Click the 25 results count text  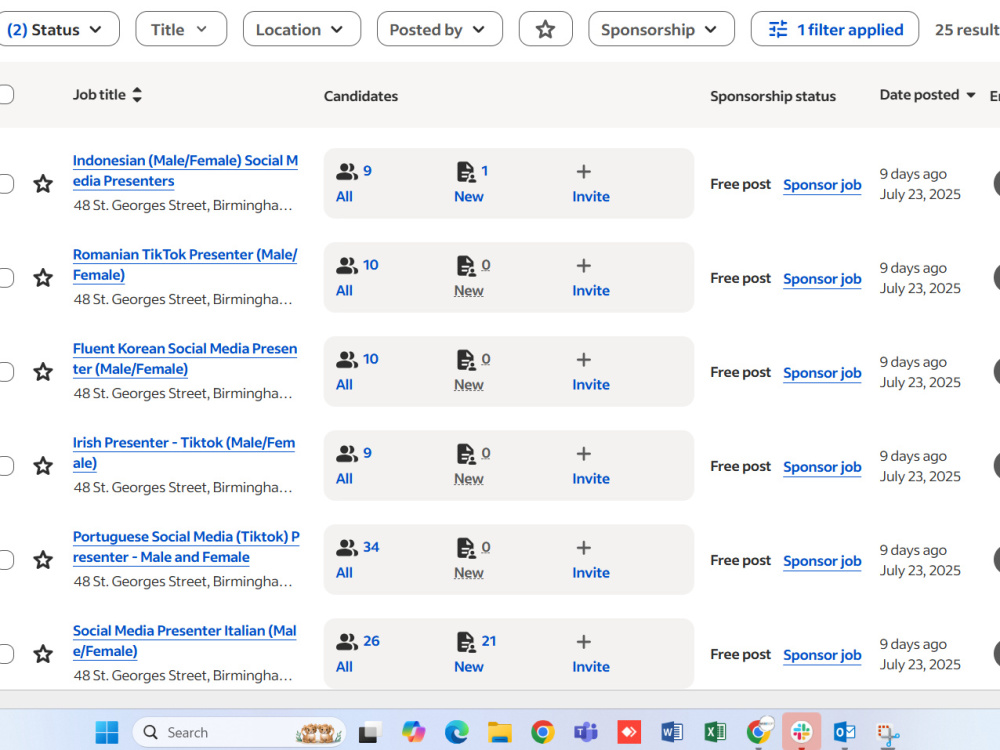pos(967,30)
